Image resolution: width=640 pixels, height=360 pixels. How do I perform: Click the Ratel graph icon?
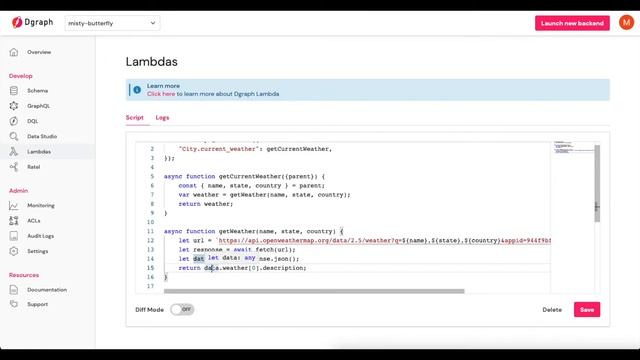14,167
